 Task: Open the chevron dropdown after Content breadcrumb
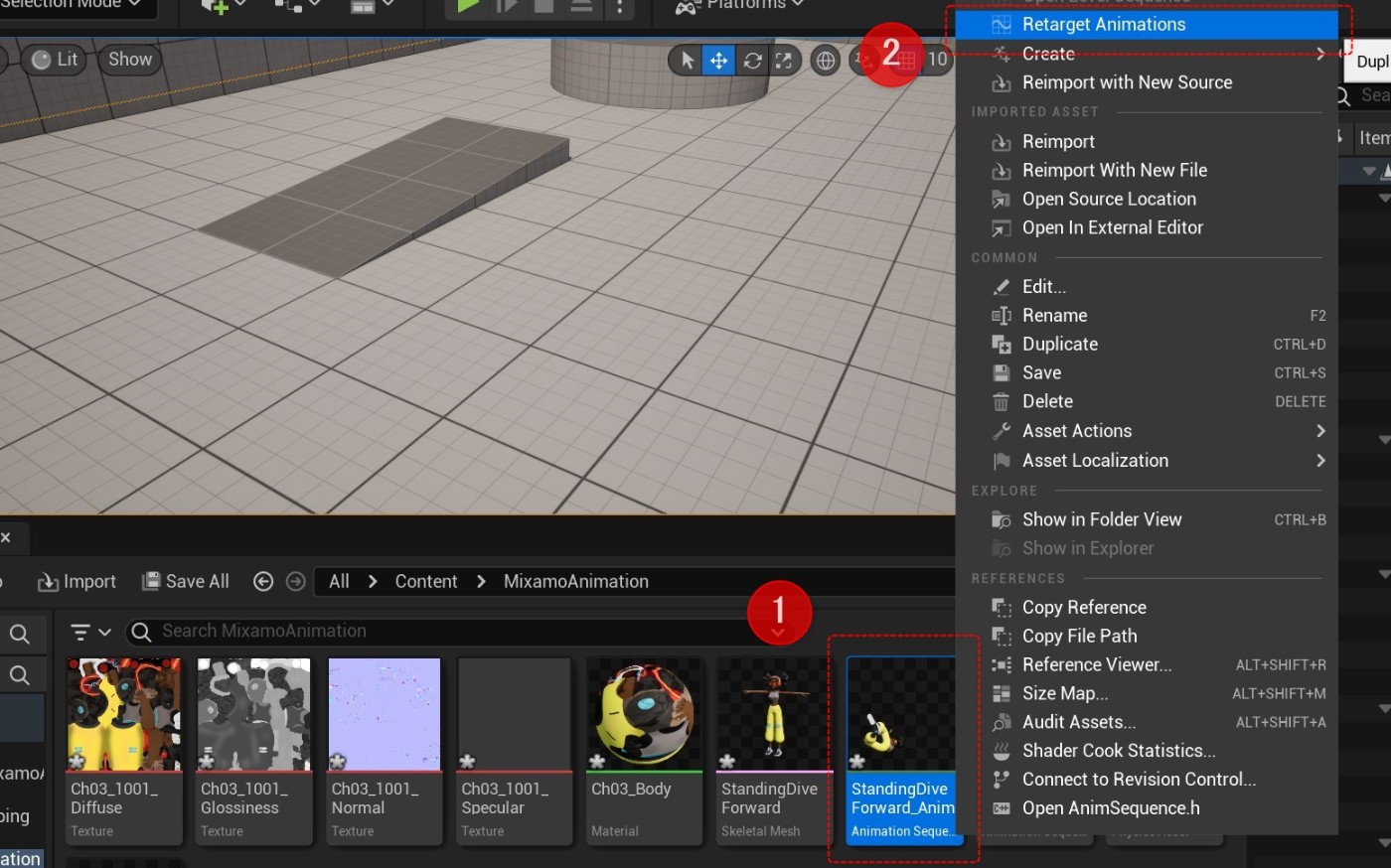point(481,582)
